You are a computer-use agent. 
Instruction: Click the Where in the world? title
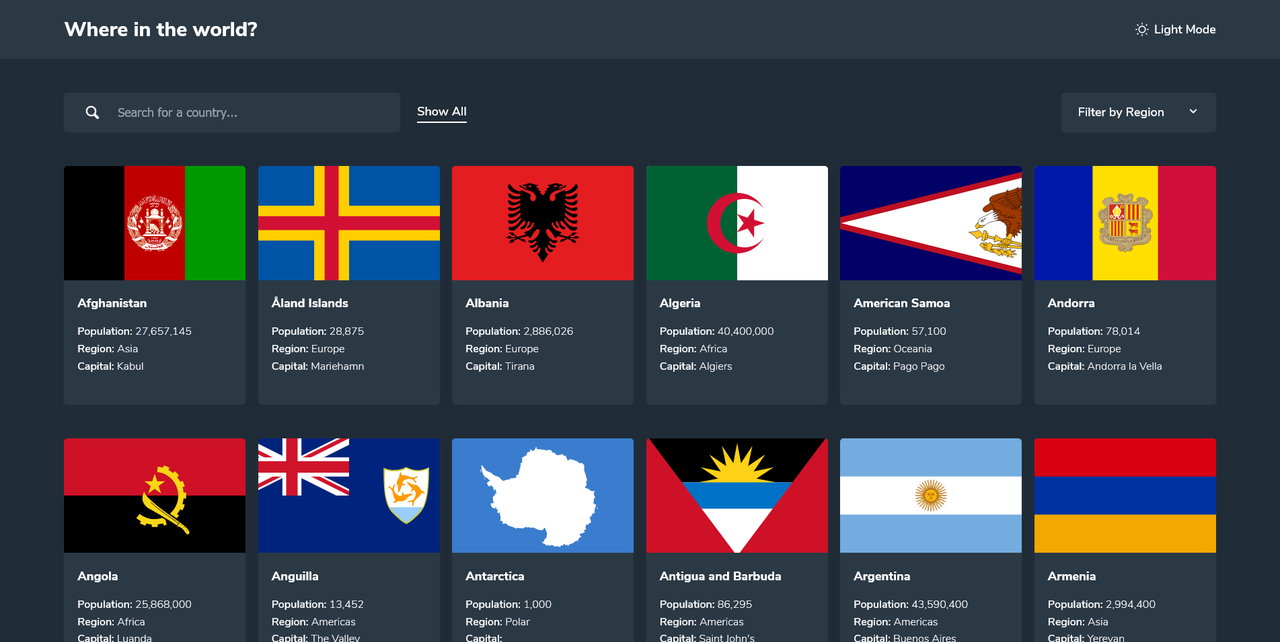pyautogui.click(x=161, y=30)
